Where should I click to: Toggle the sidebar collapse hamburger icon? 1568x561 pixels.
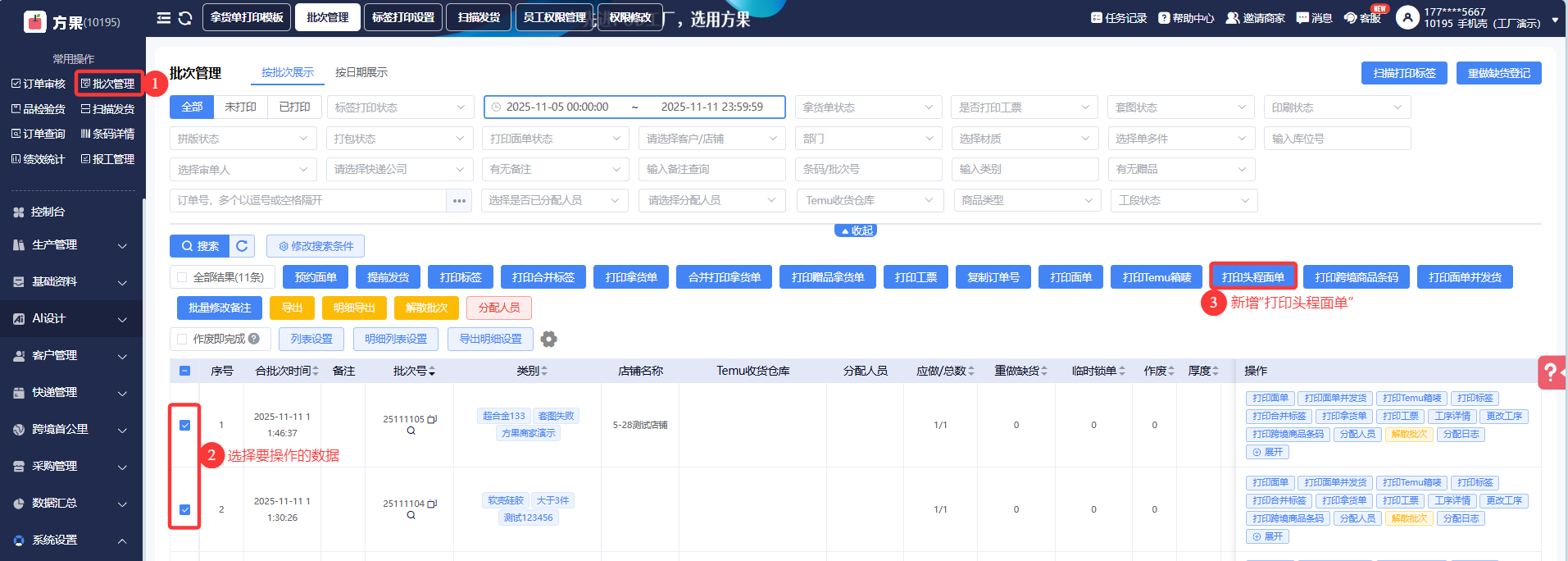pos(164,18)
